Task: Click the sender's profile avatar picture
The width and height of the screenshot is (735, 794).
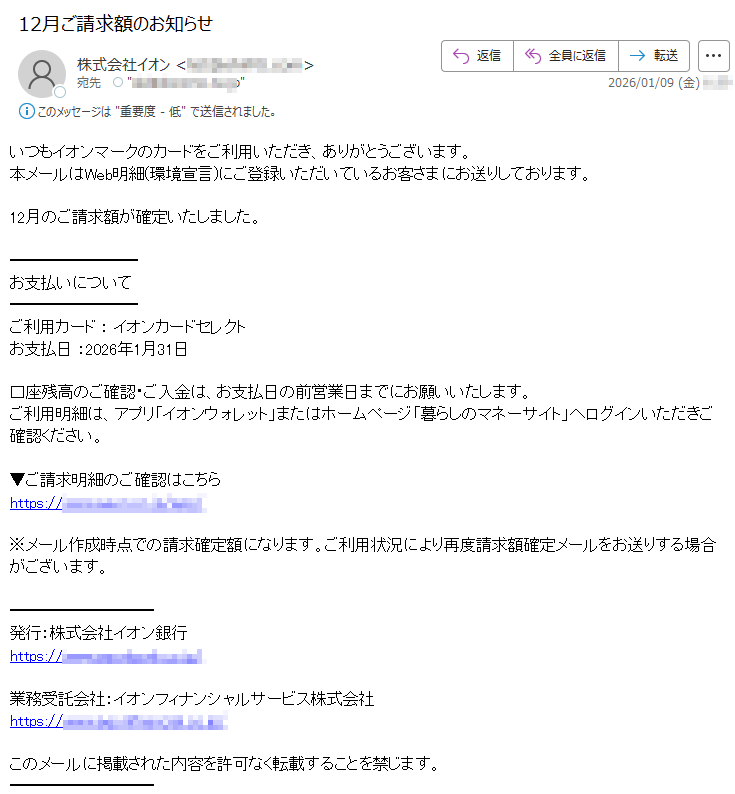Action: (42, 74)
